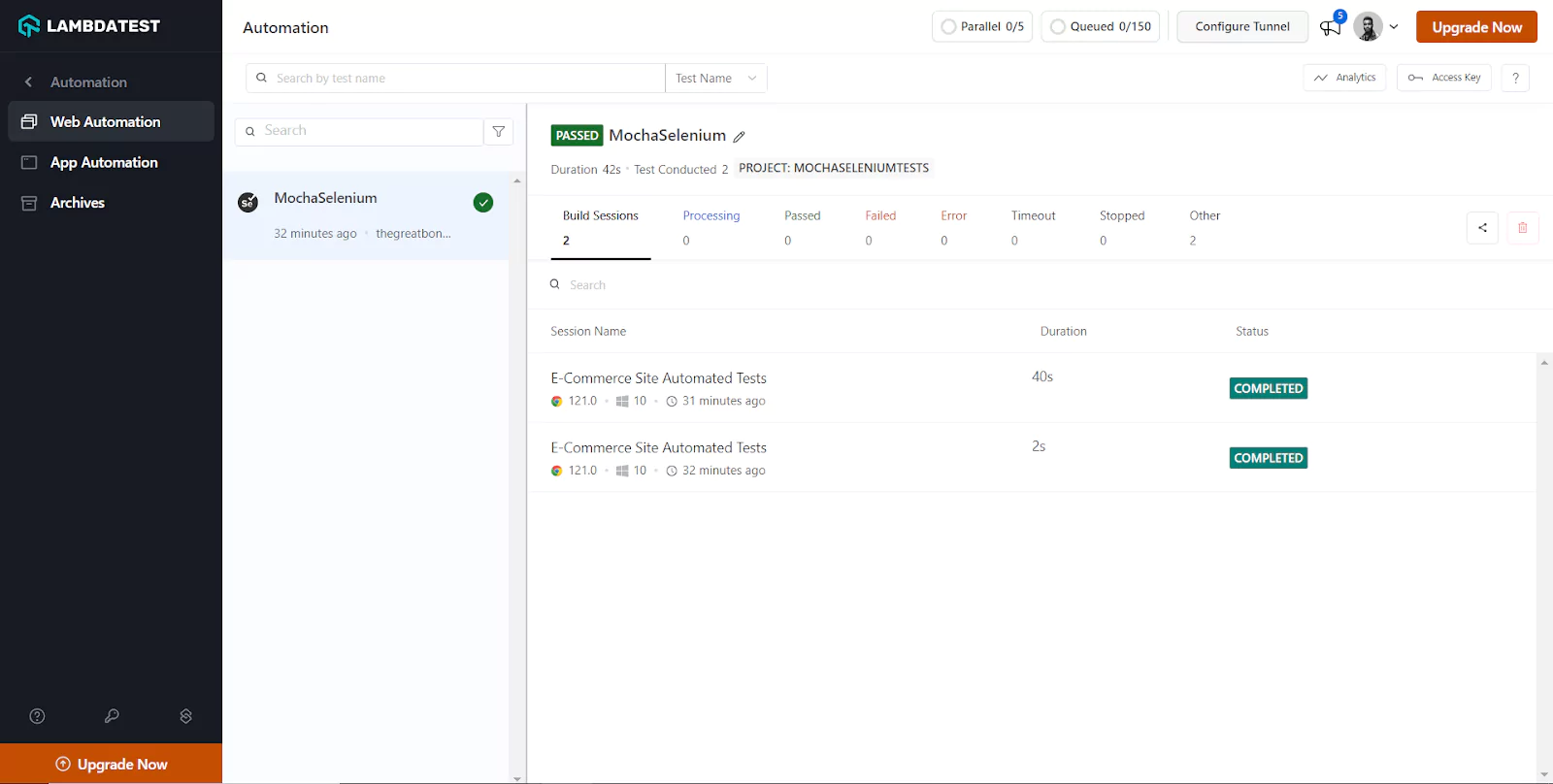Open Access Key
The width and height of the screenshot is (1553, 784).
pyautogui.click(x=1444, y=78)
